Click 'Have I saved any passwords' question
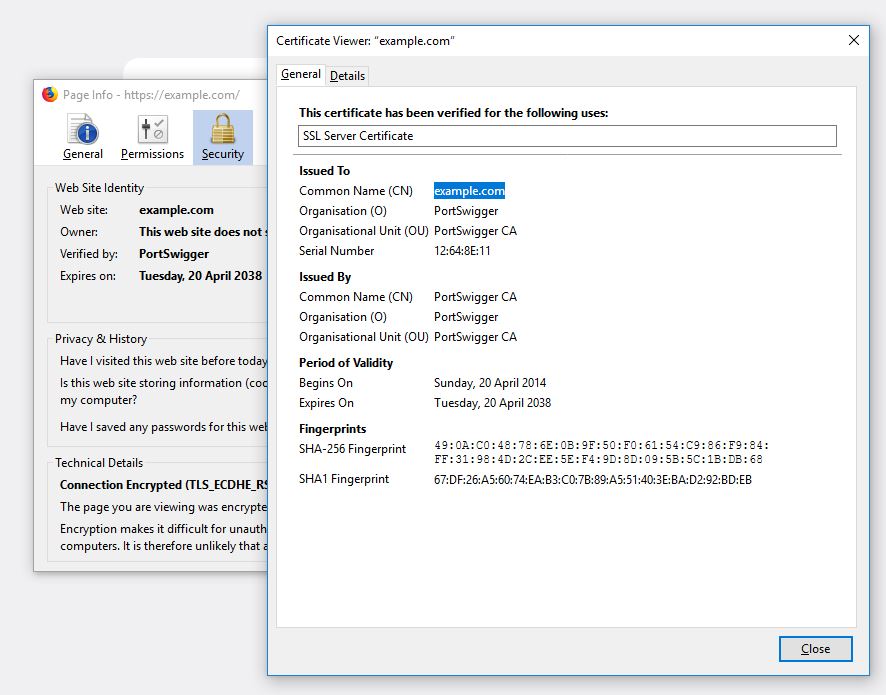 tap(163, 427)
